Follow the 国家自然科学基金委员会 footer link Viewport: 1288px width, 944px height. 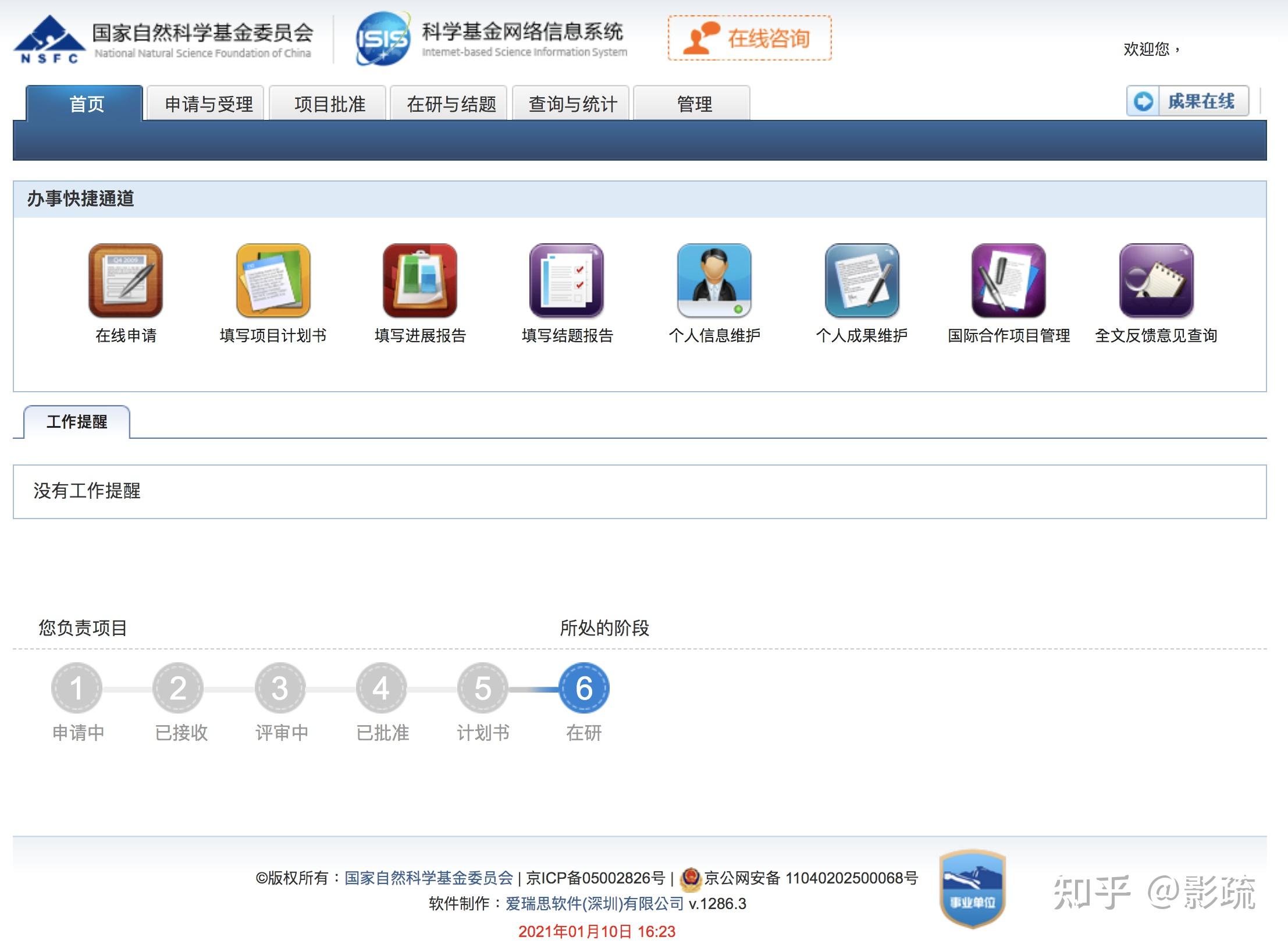429,878
